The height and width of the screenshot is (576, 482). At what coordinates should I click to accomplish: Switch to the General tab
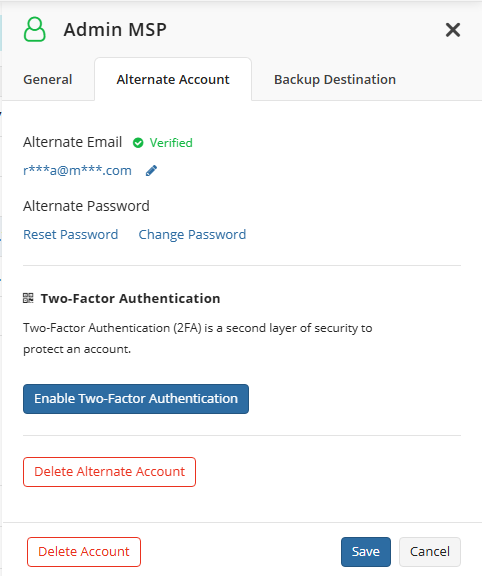click(x=48, y=79)
